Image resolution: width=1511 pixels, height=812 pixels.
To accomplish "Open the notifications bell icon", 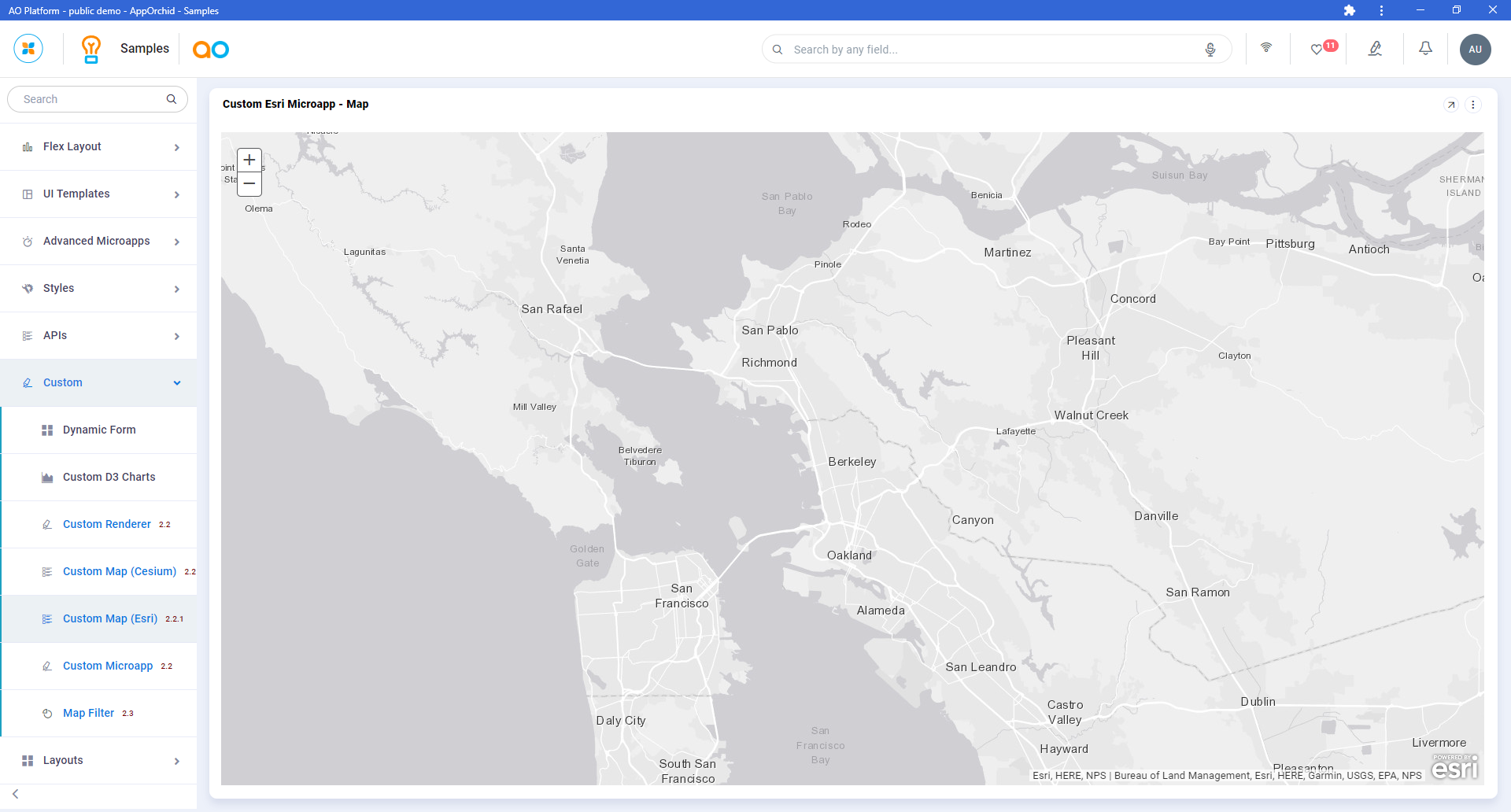I will tap(1425, 49).
